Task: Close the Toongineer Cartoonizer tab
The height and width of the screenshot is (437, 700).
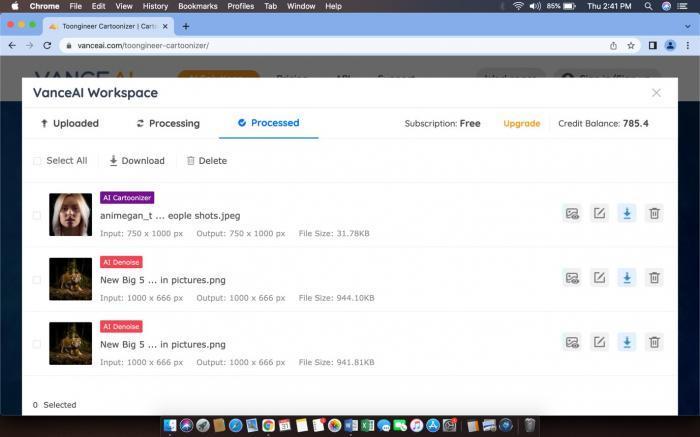Action: (165, 26)
